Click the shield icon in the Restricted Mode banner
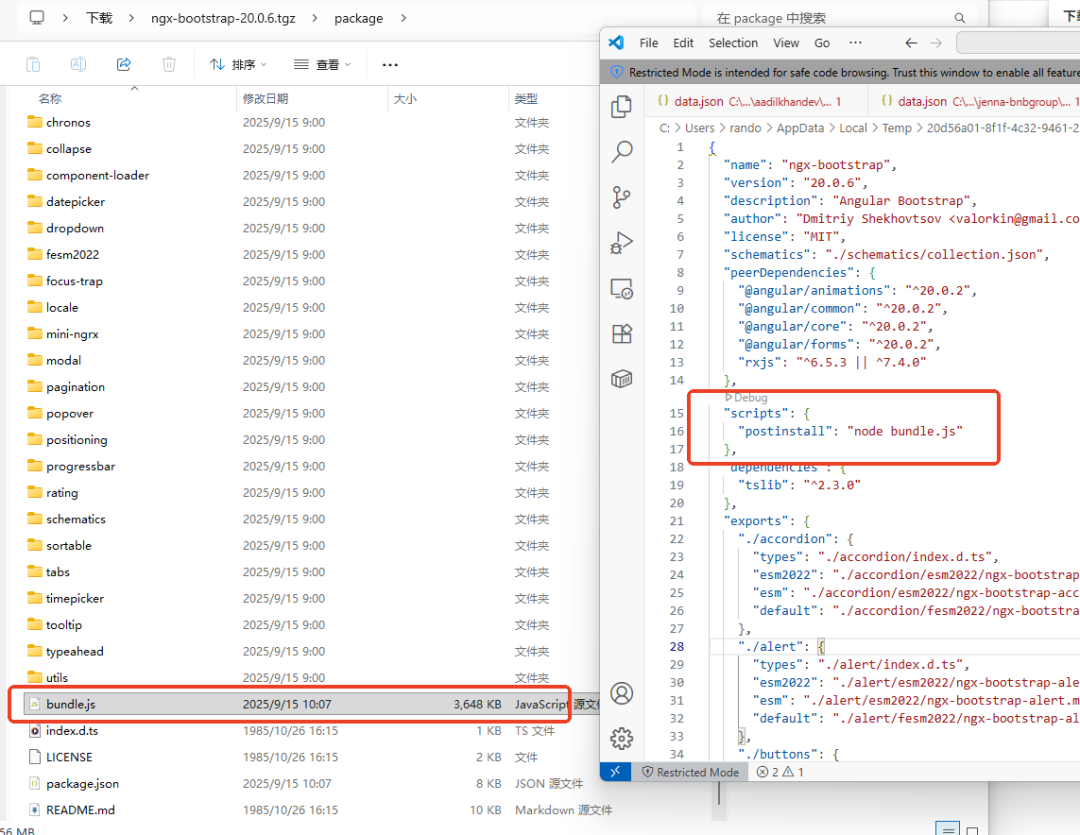Image resolution: width=1080 pixels, height=835 pixels. [616, 72]
